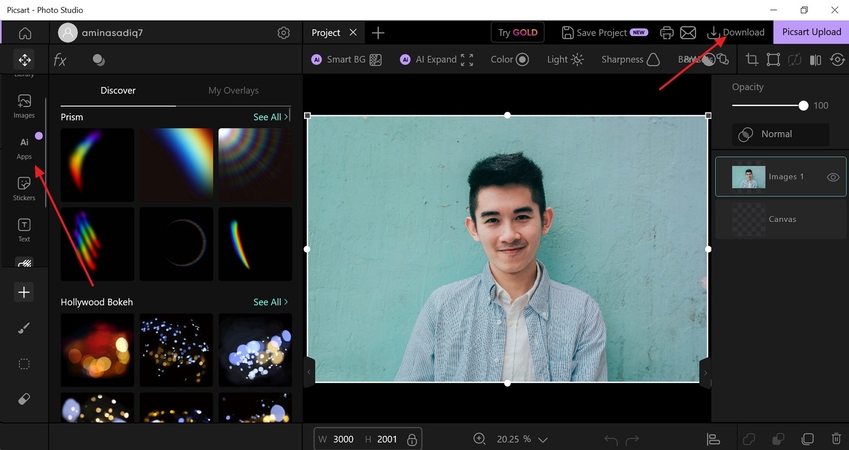Click the height field showing 2001

[387, 439]
